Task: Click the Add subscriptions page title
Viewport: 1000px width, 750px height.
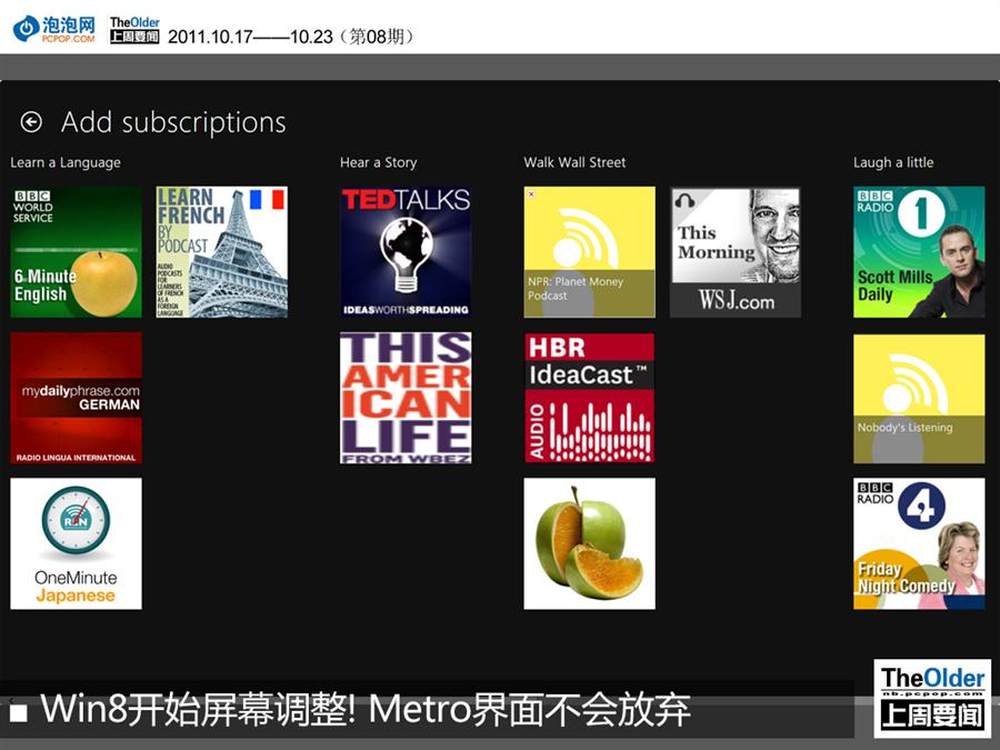Action: tap(173, 122)
